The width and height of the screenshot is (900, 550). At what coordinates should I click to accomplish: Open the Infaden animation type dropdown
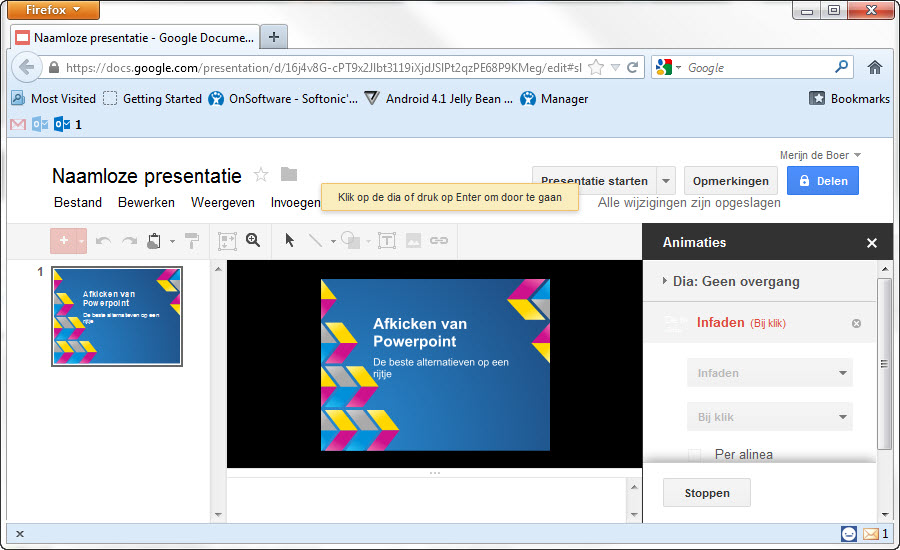click(770, 373)
